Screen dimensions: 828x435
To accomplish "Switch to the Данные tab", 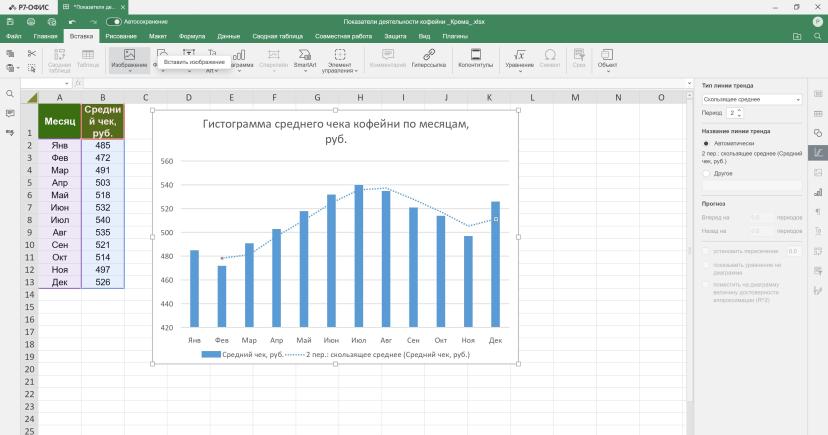I will 229,36.
